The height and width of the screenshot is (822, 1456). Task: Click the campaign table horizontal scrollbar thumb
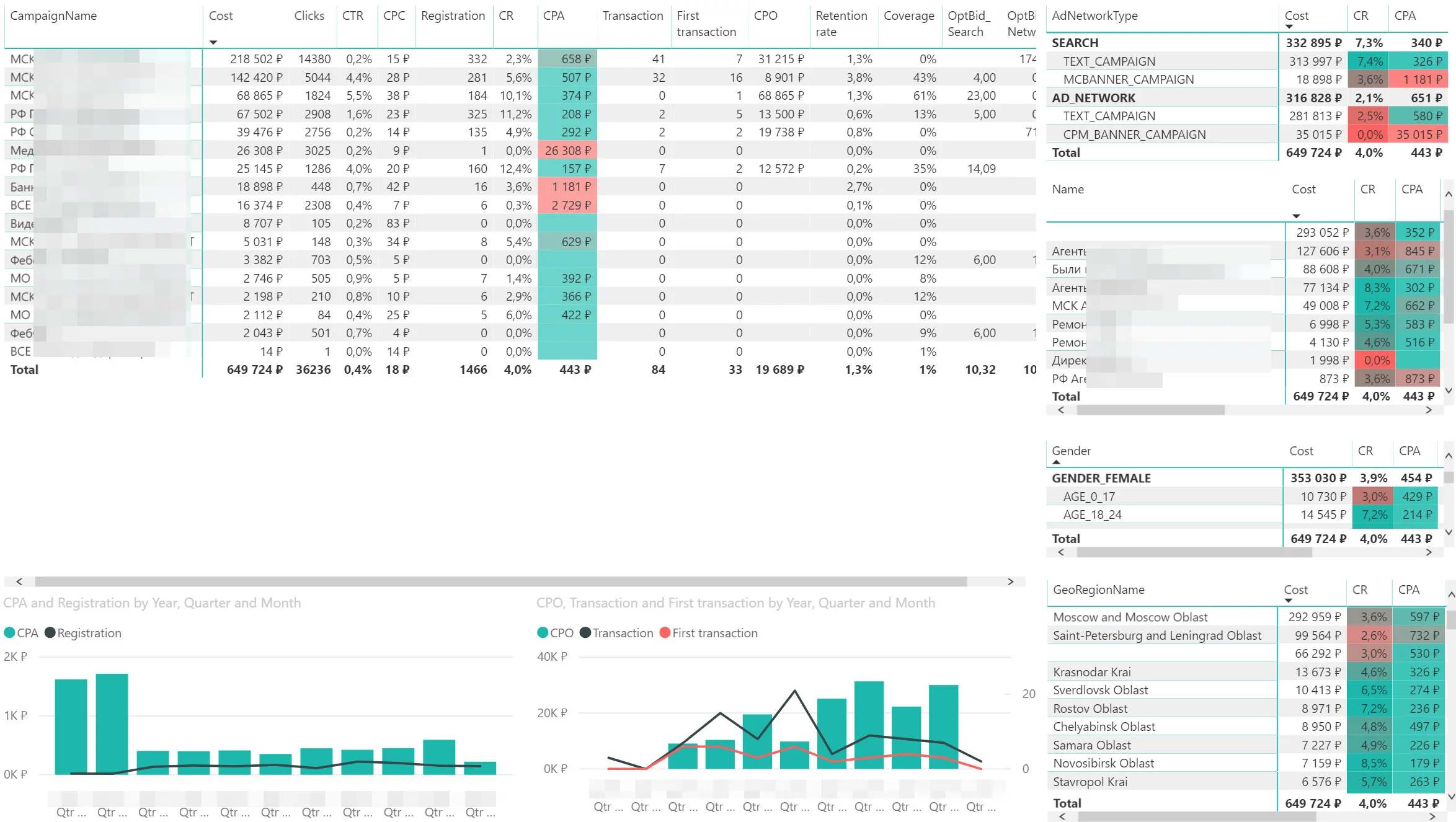(501, 581)
